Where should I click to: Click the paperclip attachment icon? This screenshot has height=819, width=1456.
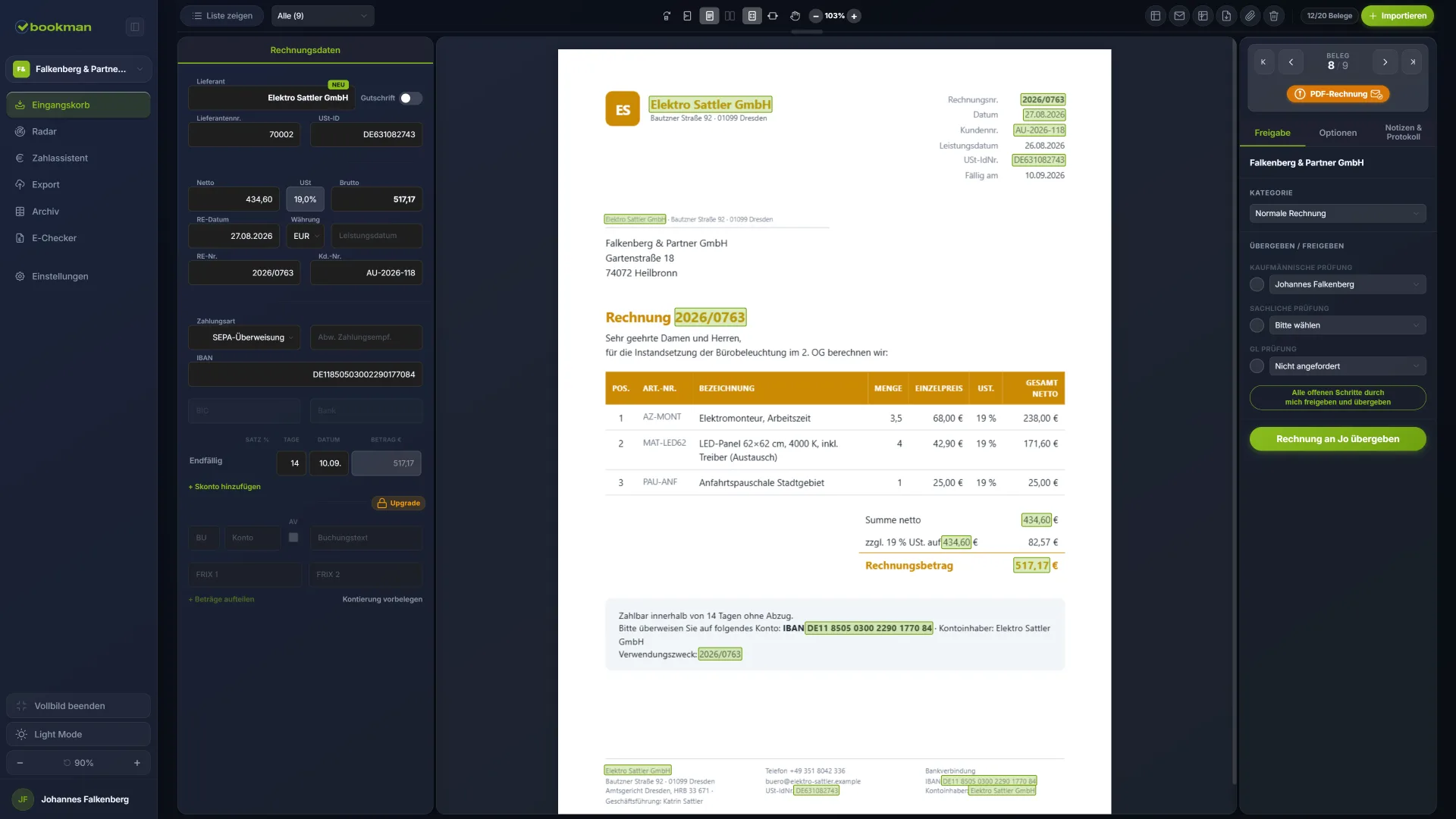point(1250,16)
